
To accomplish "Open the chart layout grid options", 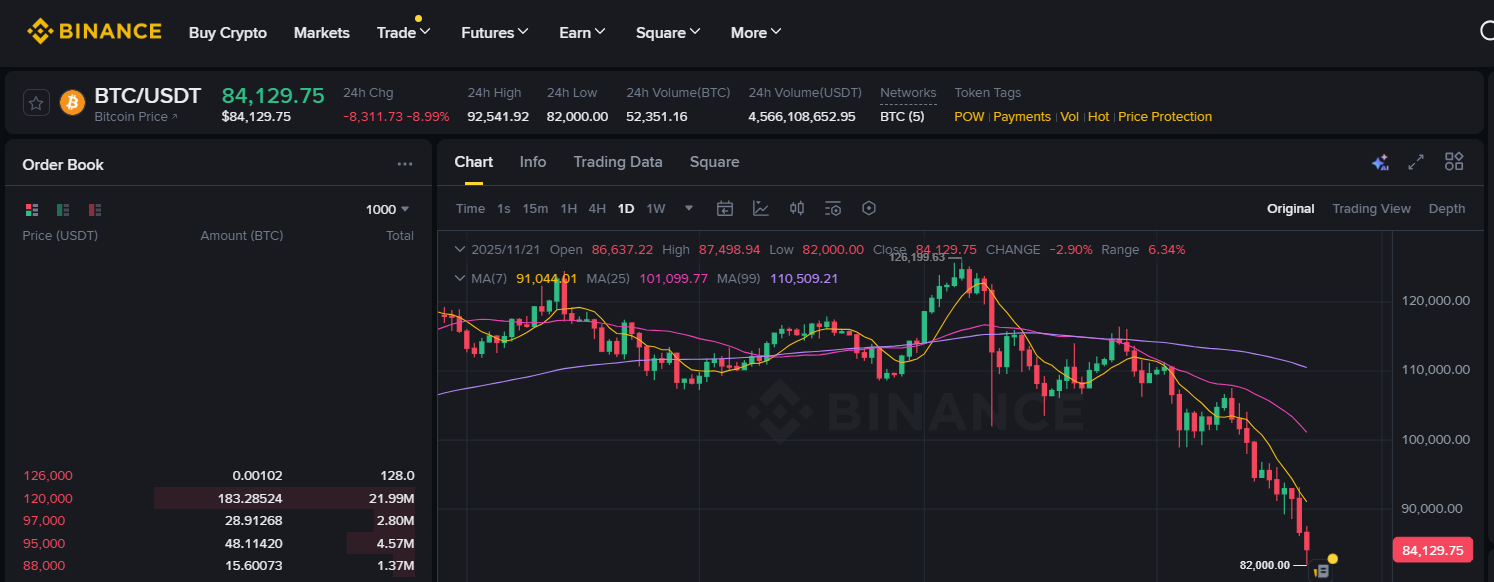I will click(1454, 161).
